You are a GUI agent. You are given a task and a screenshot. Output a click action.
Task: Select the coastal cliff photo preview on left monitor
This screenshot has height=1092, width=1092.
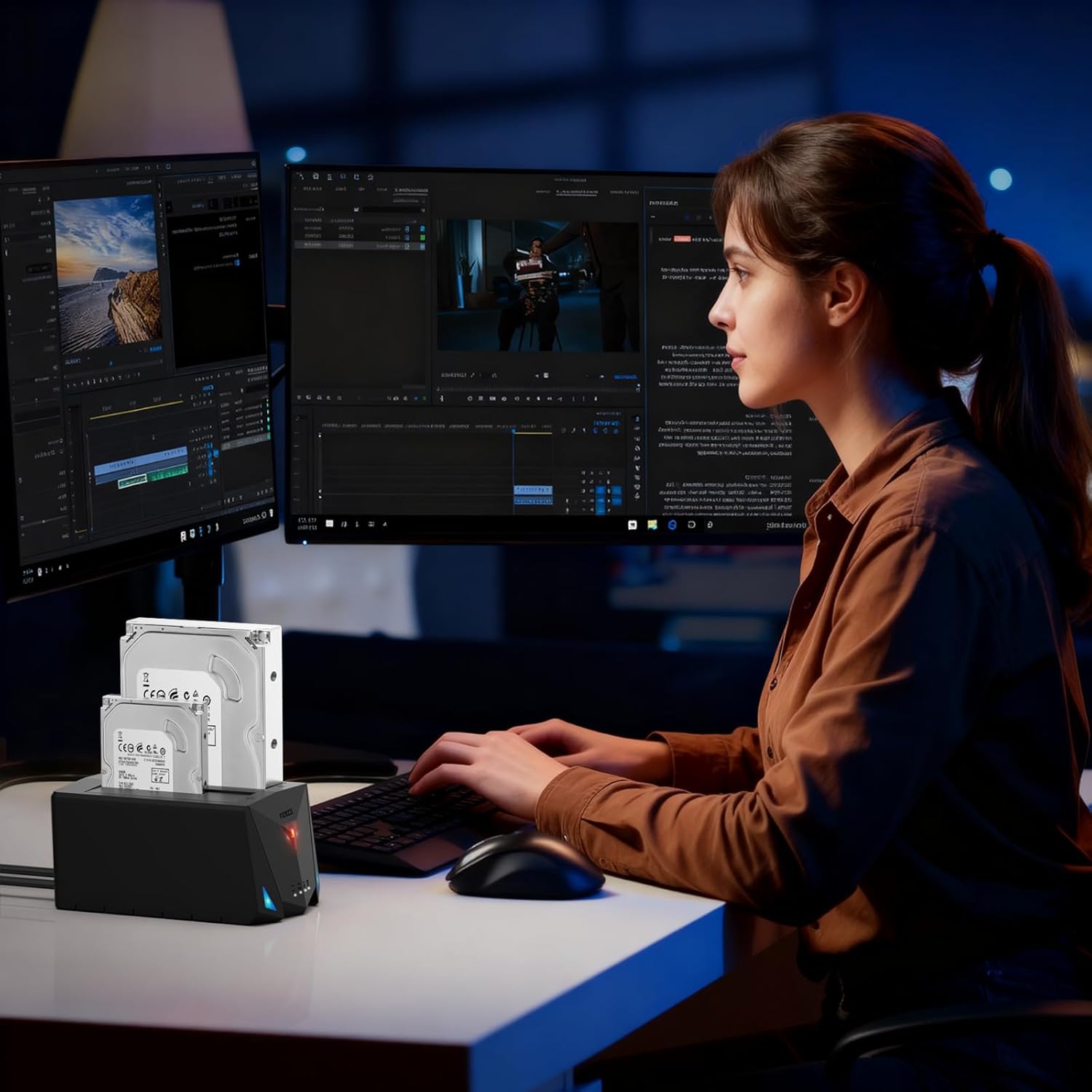pyautogui.click(x=108, y=275)
